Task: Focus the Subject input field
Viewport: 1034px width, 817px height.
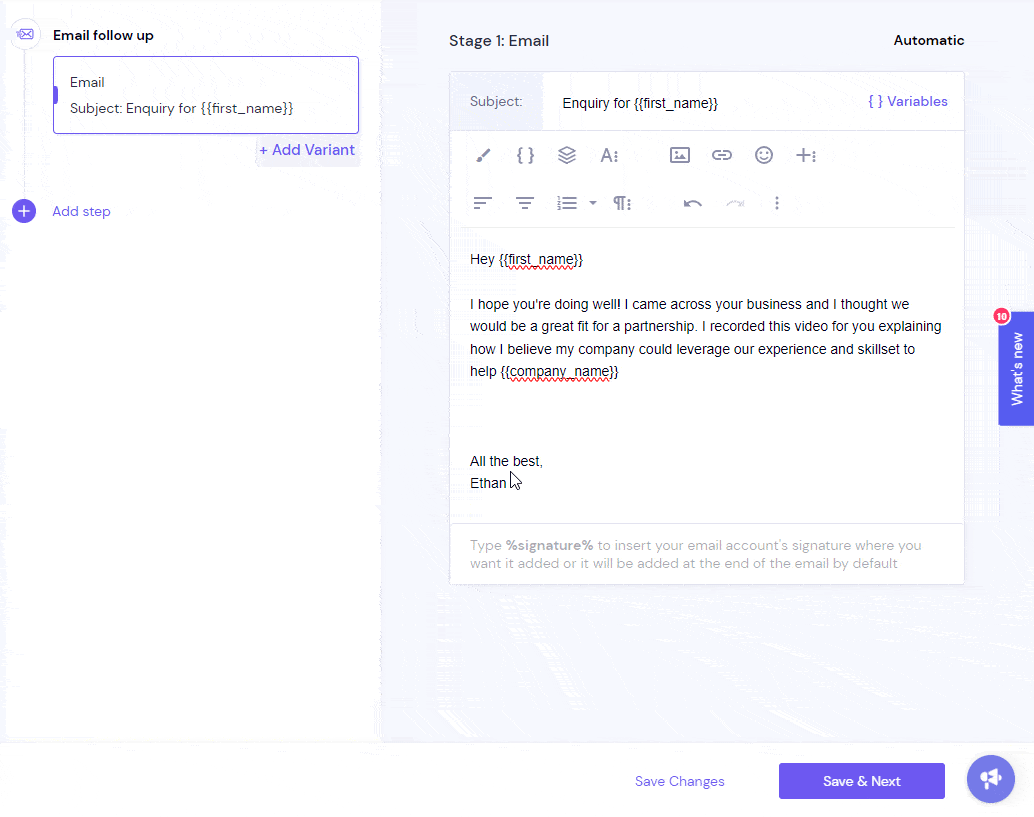Action: [708, 103]
